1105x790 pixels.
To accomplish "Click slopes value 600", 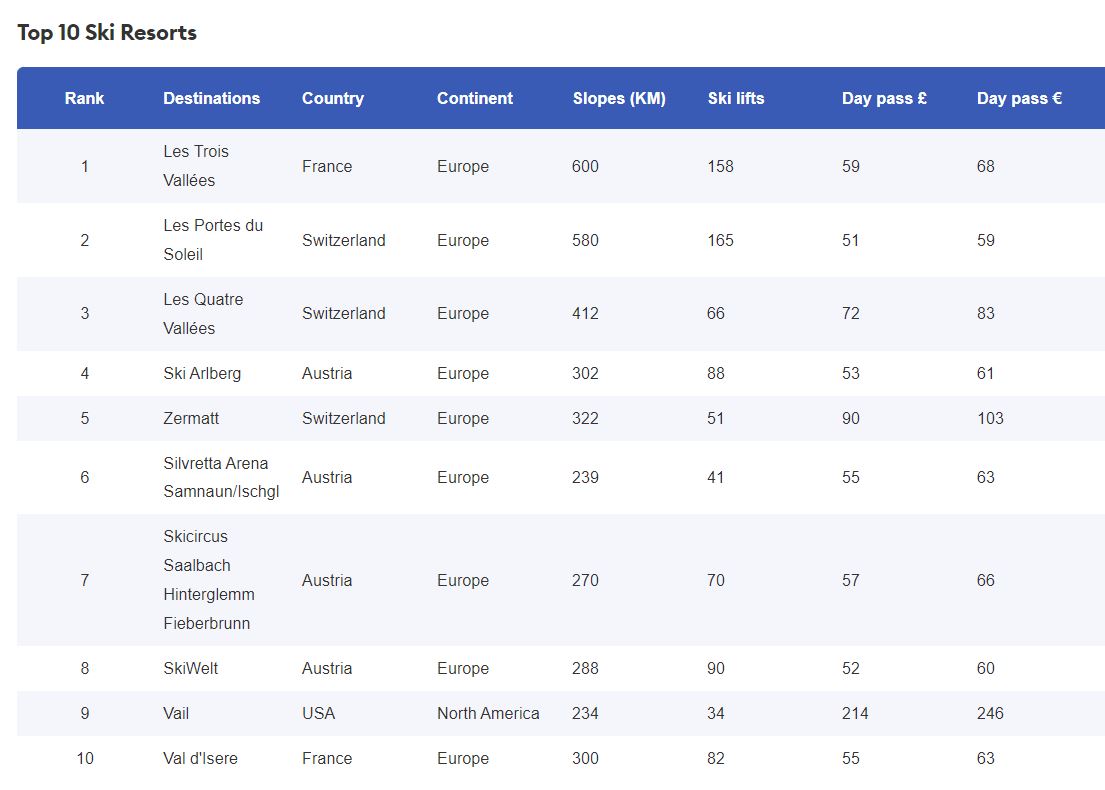I will pyautogui.click(x=585, y=166).
